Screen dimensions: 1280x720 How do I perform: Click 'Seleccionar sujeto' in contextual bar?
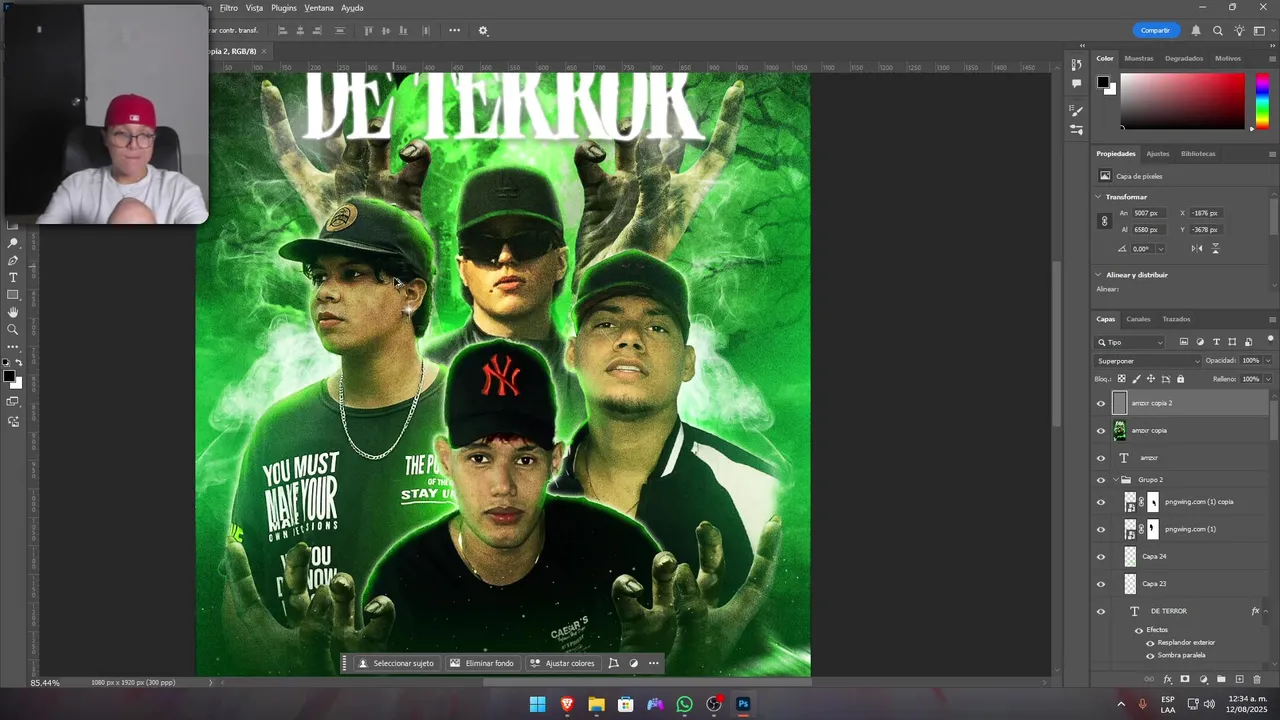pos(396,663)
